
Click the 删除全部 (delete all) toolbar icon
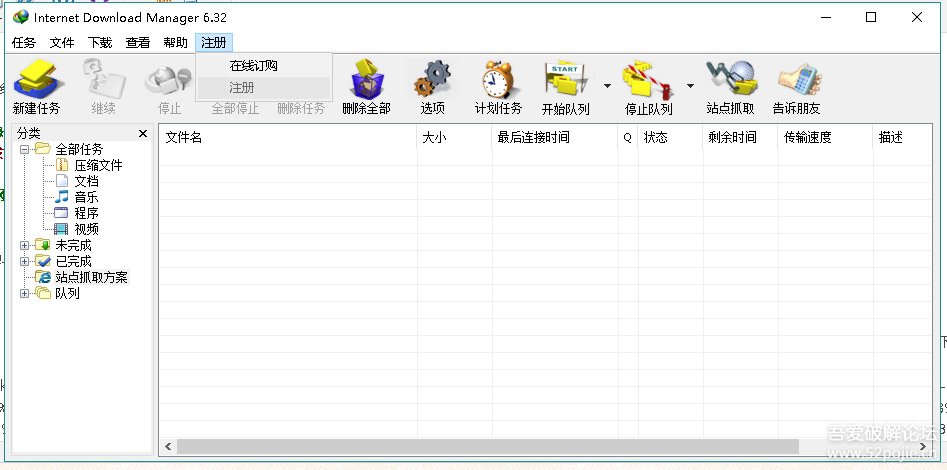367,80
